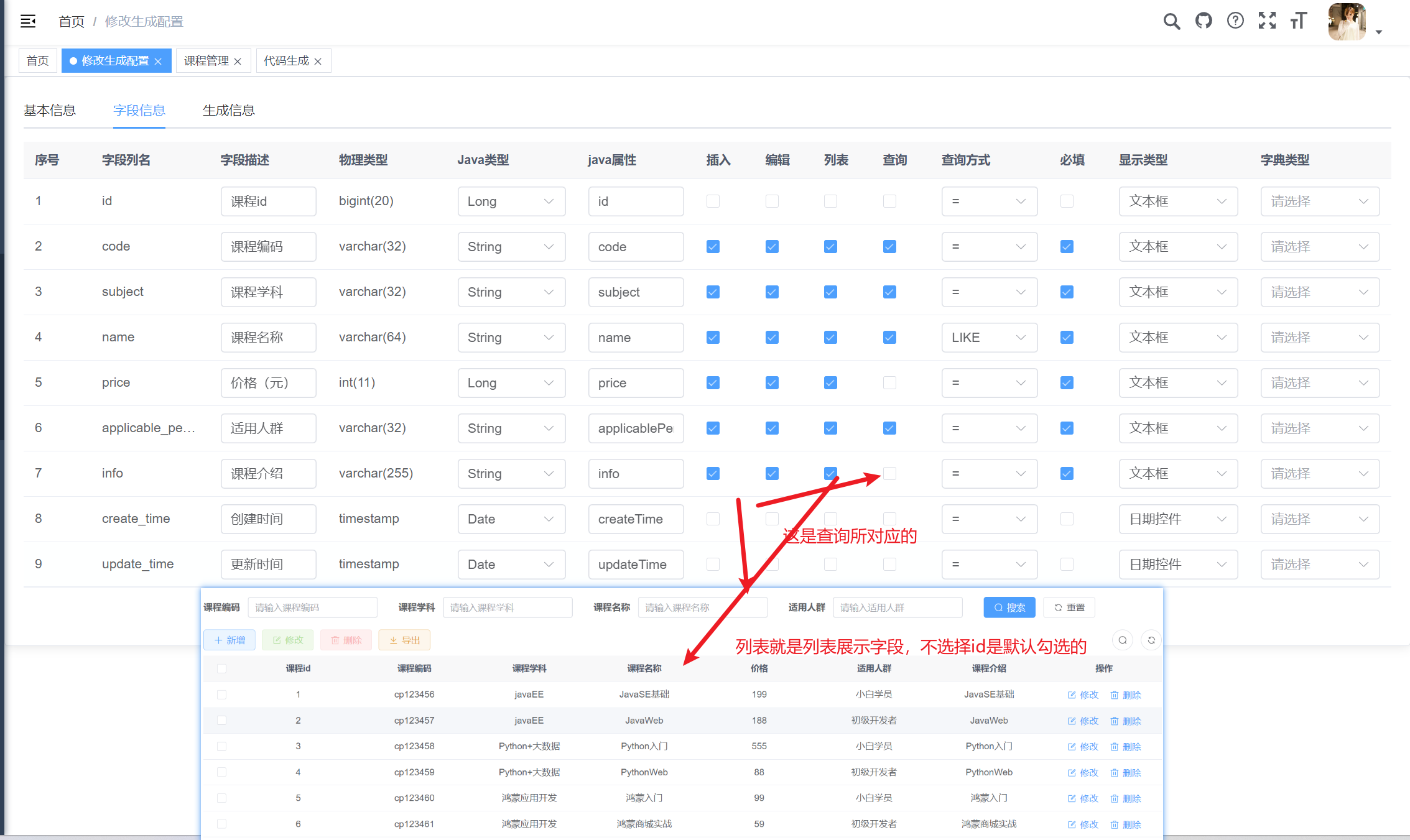Open the font size adjustment icon

(x=1299, y=21)
